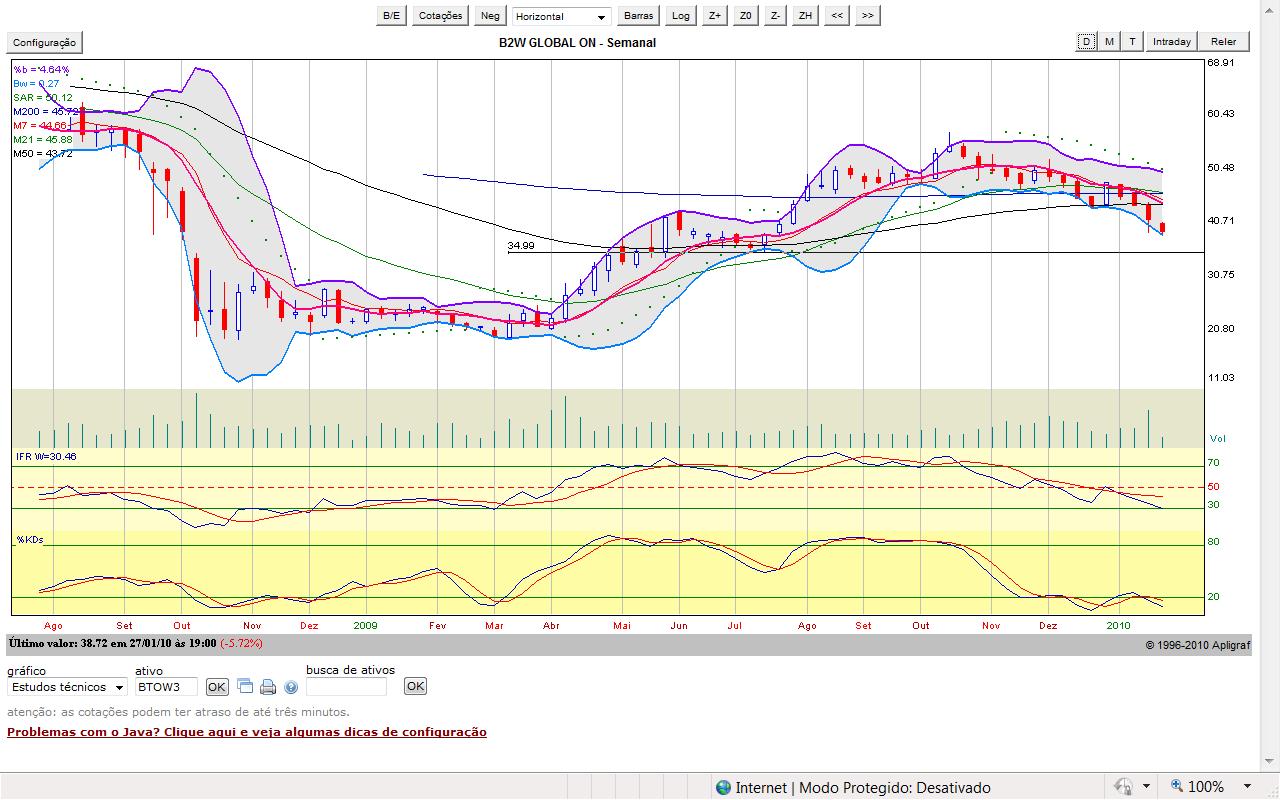Click the ZH horizontal zoom button
This screenshot has width=1280, height=800.
click(x=805, y=16)
